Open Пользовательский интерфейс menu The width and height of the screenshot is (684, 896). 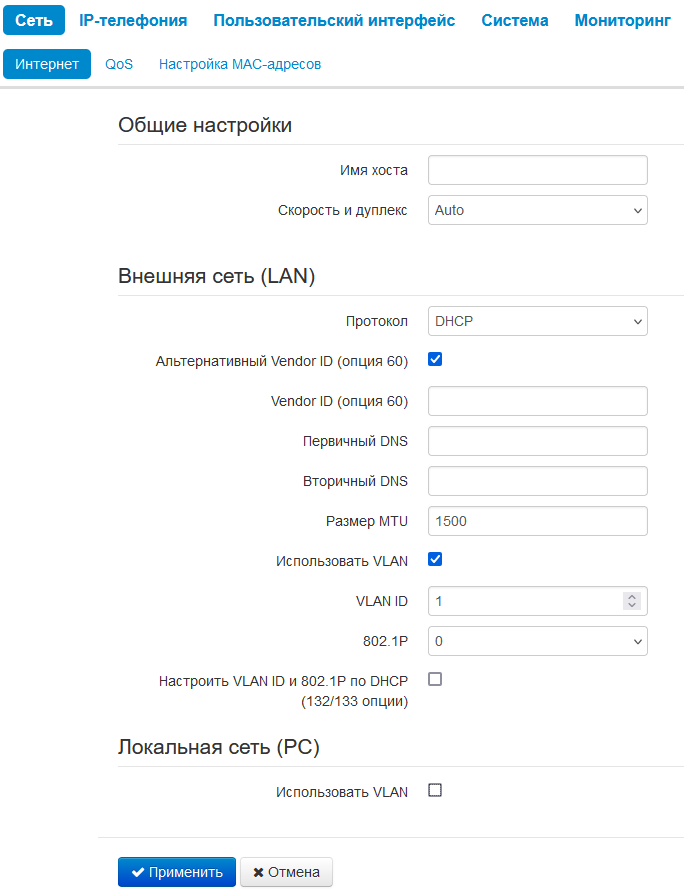pyautogui.click(x=334, y=21)
